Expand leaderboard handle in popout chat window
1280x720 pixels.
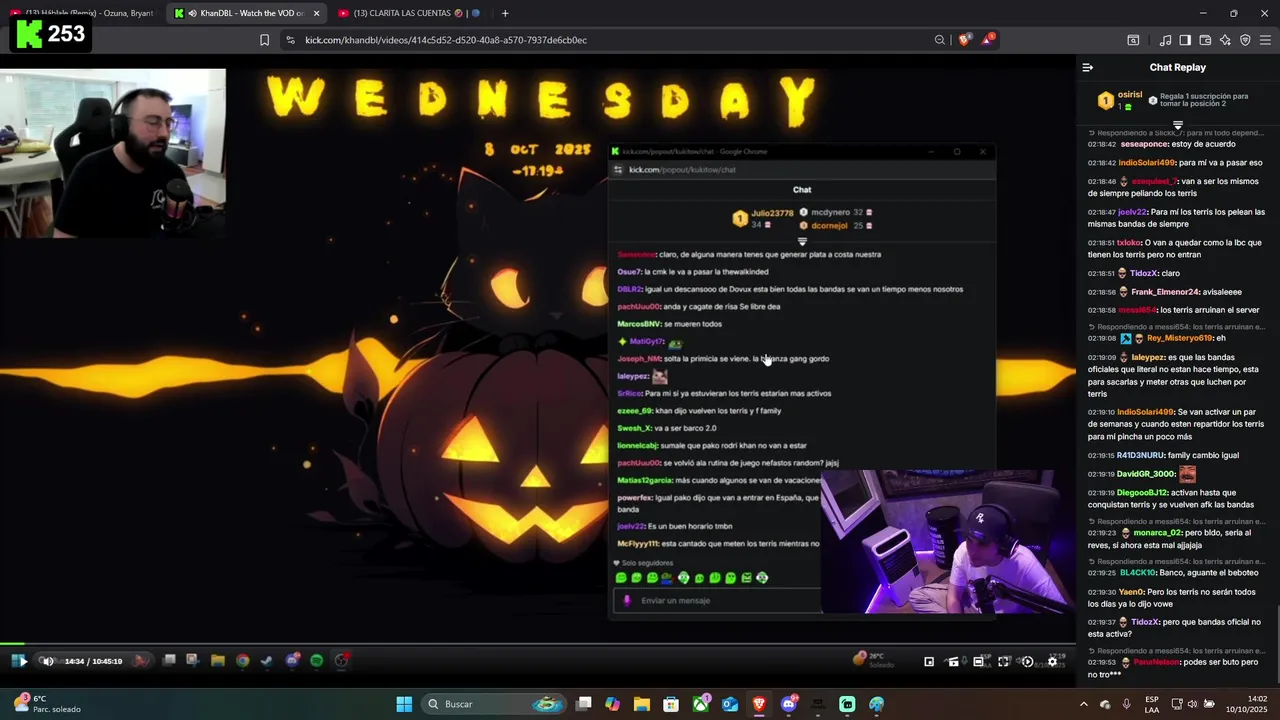pos(802,241)
